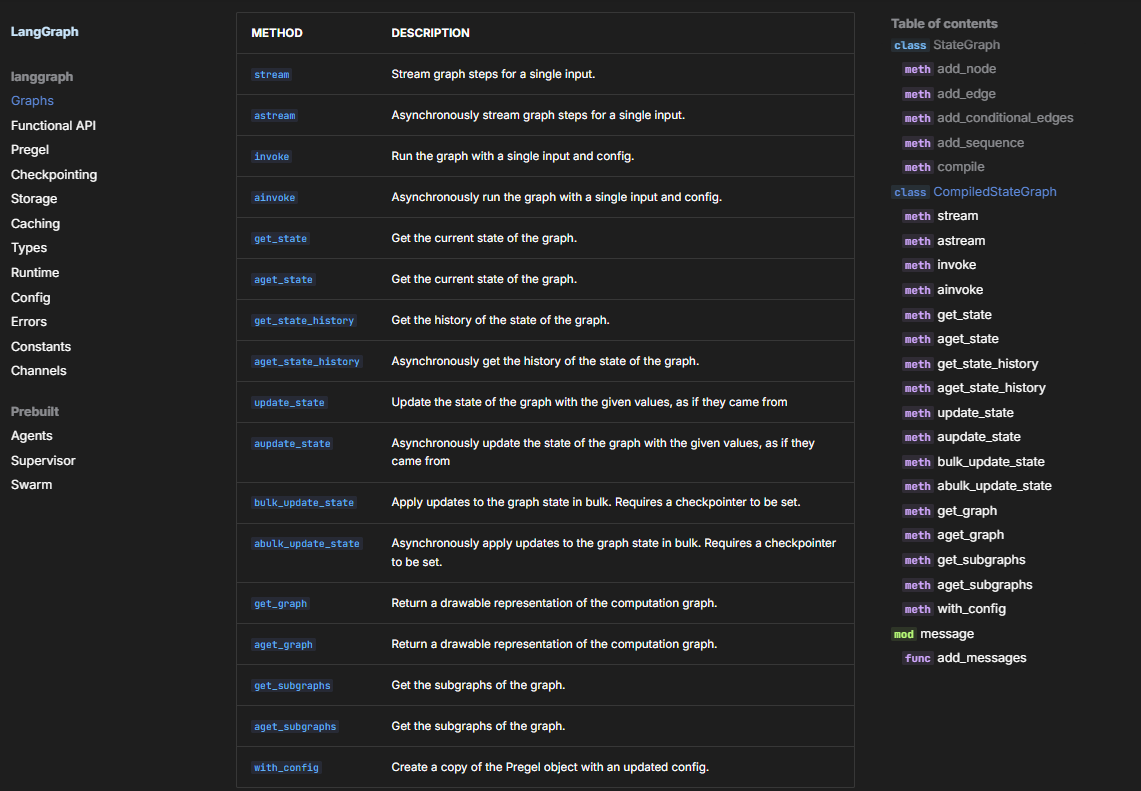Open aget_graph method link in table
Screen dimensions: 1141x791
point(283,645)
